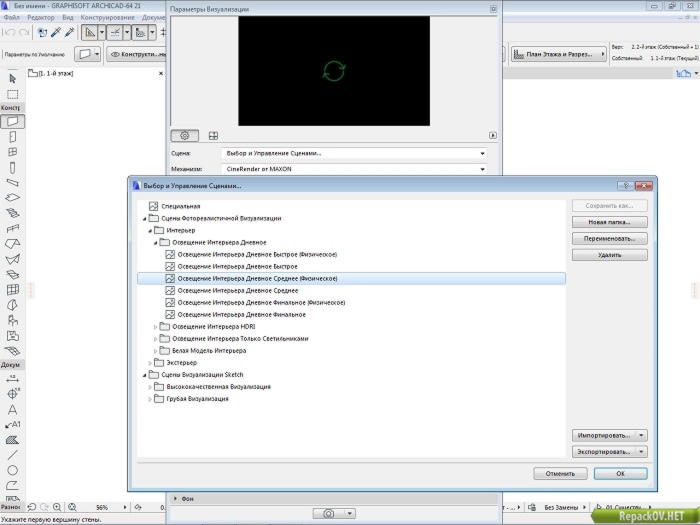
Task: Select the Shell tool in the toolbox
Action: click(x=12, y=259)
